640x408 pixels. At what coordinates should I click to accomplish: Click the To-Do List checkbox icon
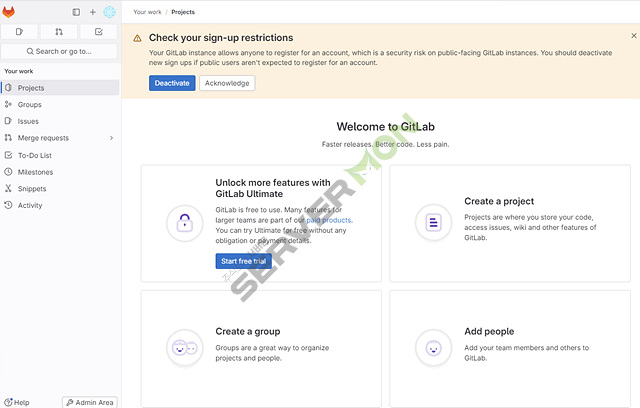coord(8,155)
